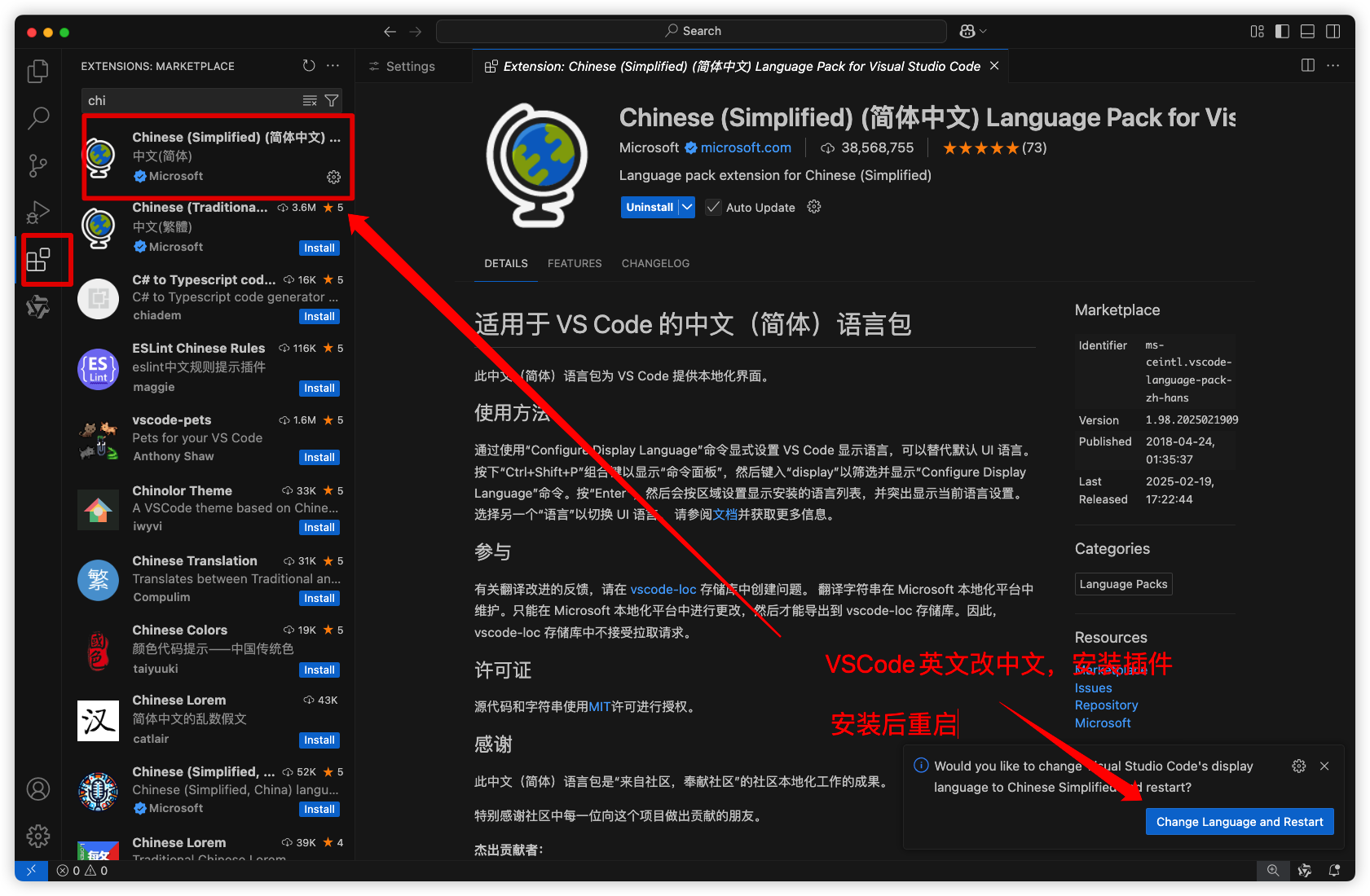Click the filter extensions funnel icon
Screen dimensions: 1370x896
click(332, 101)
